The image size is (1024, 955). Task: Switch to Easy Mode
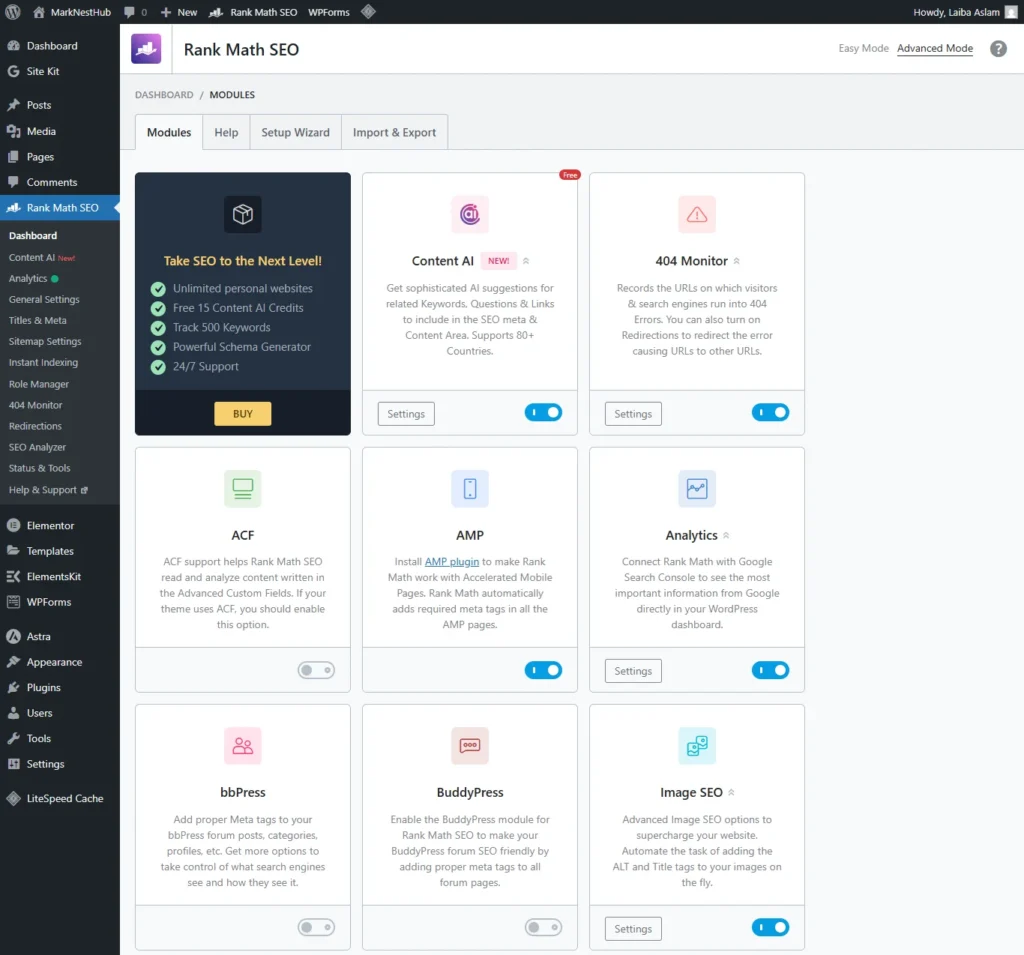coord(863,48)
